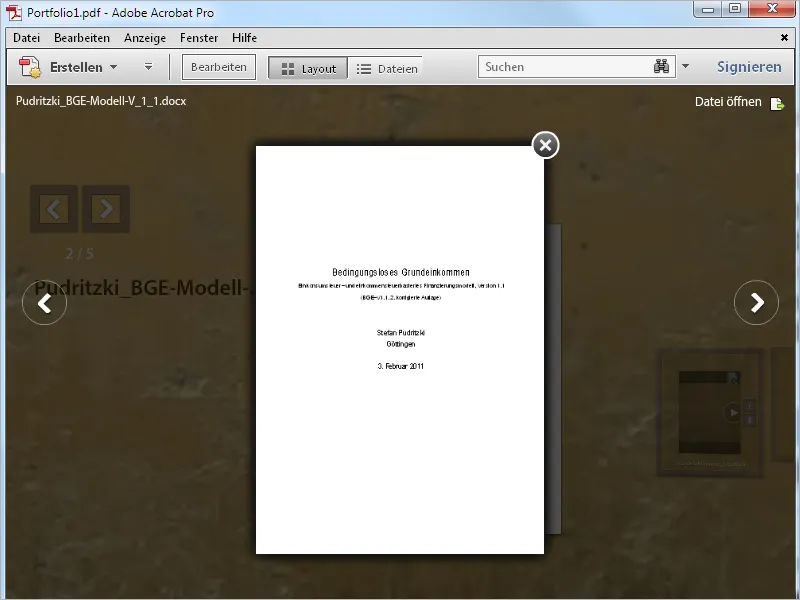Close the document preview with X button
This screenshot has height=600, width=800.
(545, 145)
